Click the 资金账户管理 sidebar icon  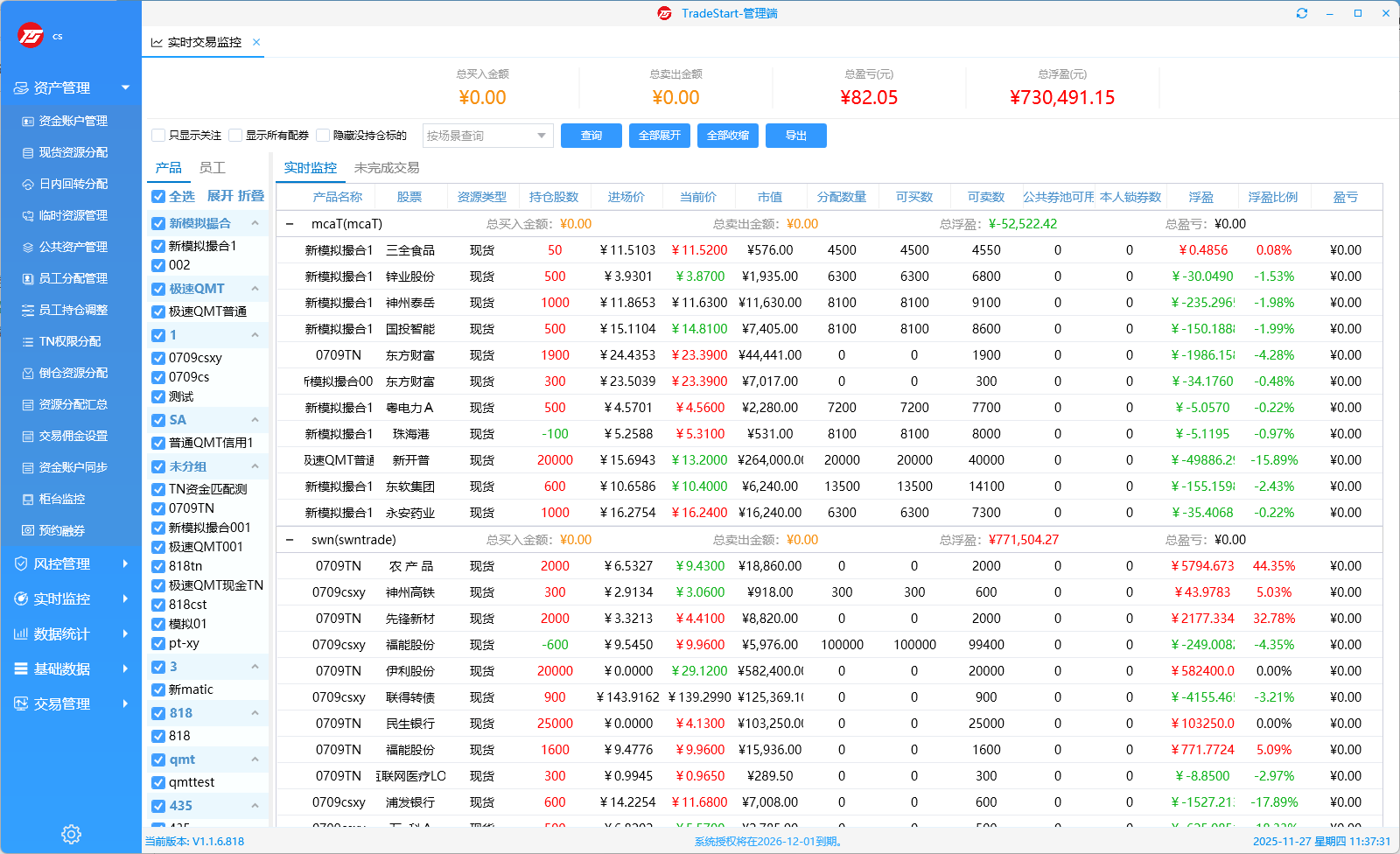pos(28,121)
